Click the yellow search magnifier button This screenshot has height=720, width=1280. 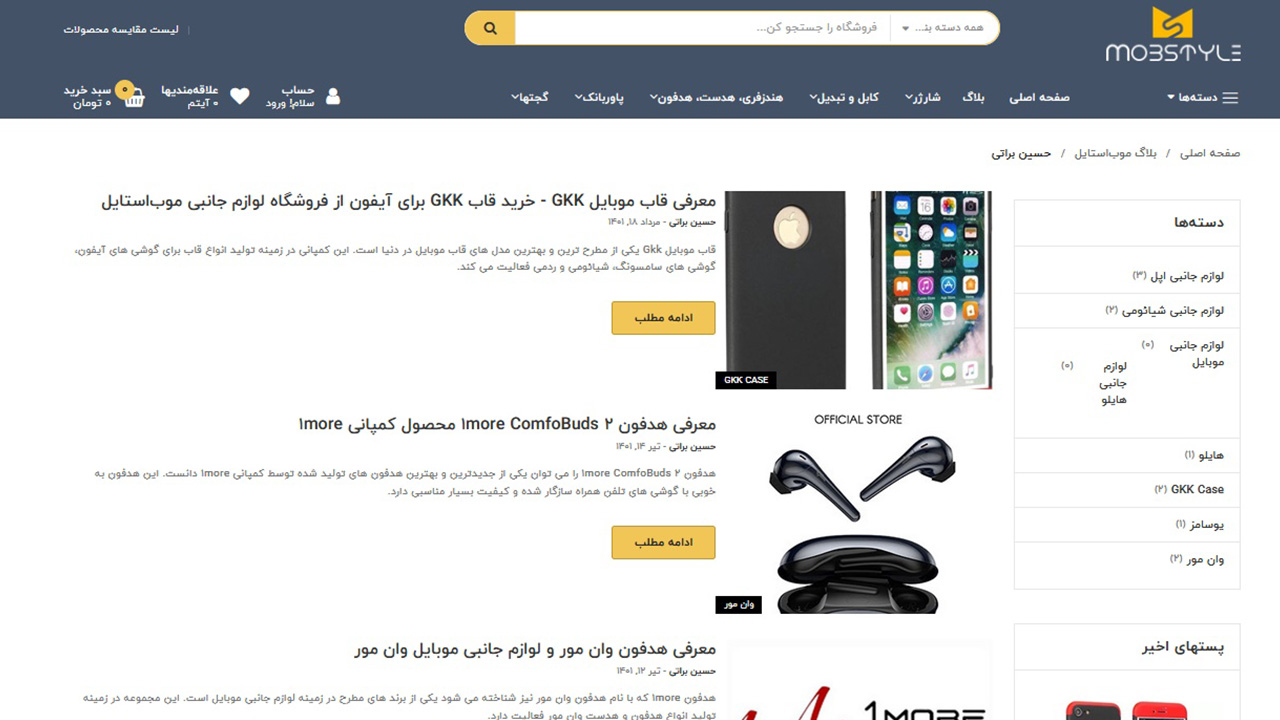[x=490, y=28]
